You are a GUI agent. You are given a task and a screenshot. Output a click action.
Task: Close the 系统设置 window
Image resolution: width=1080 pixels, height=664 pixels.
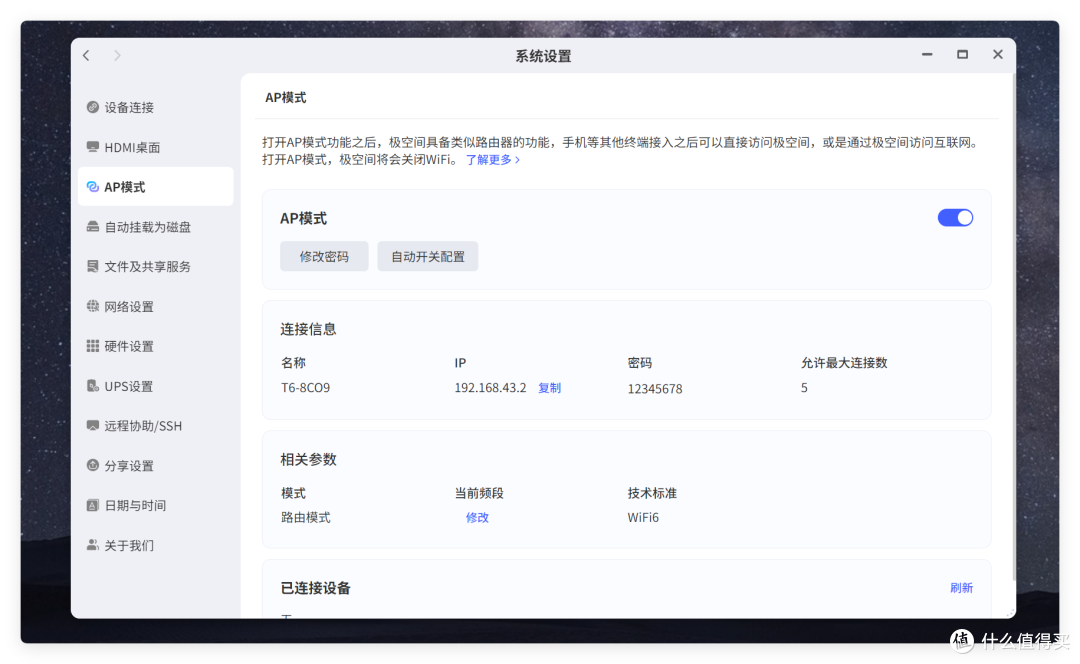click(997, 54)
